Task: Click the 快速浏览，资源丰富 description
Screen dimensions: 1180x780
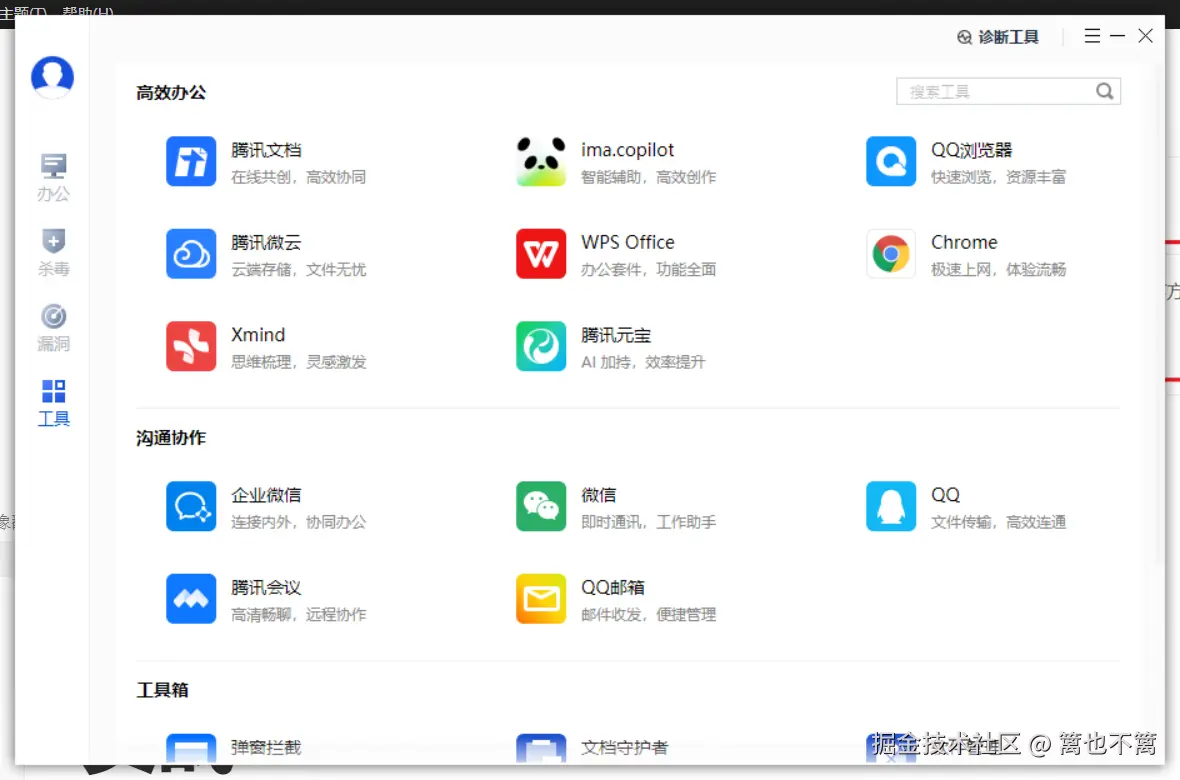Action: 999,177
